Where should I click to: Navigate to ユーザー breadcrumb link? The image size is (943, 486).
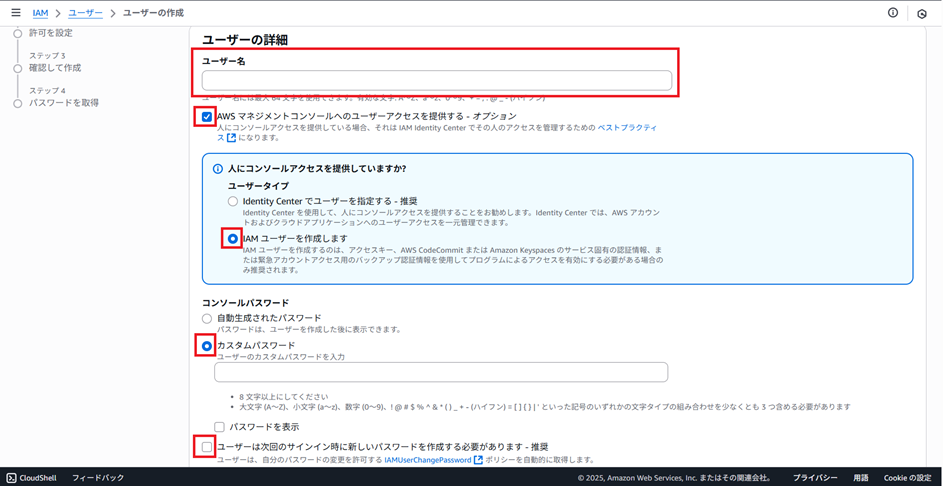point(85,13)
